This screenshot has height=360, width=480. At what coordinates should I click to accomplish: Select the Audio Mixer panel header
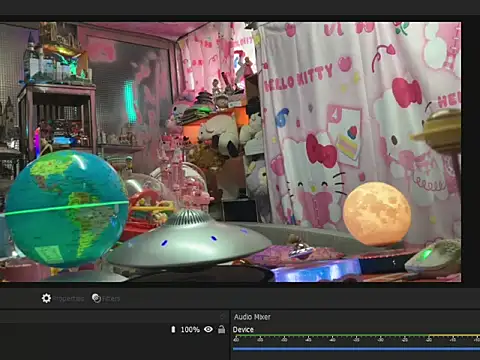pos(252,317)
